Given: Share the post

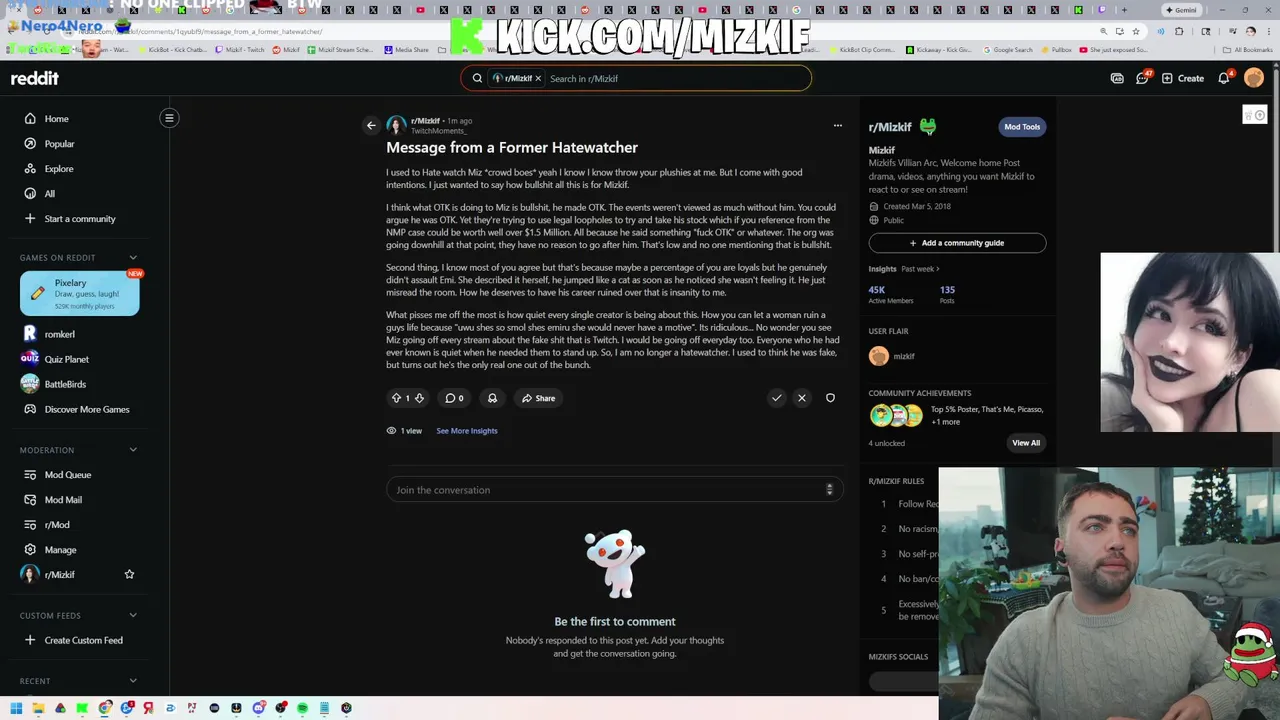Looking at the screenshot, I should [x=538, y=398].
